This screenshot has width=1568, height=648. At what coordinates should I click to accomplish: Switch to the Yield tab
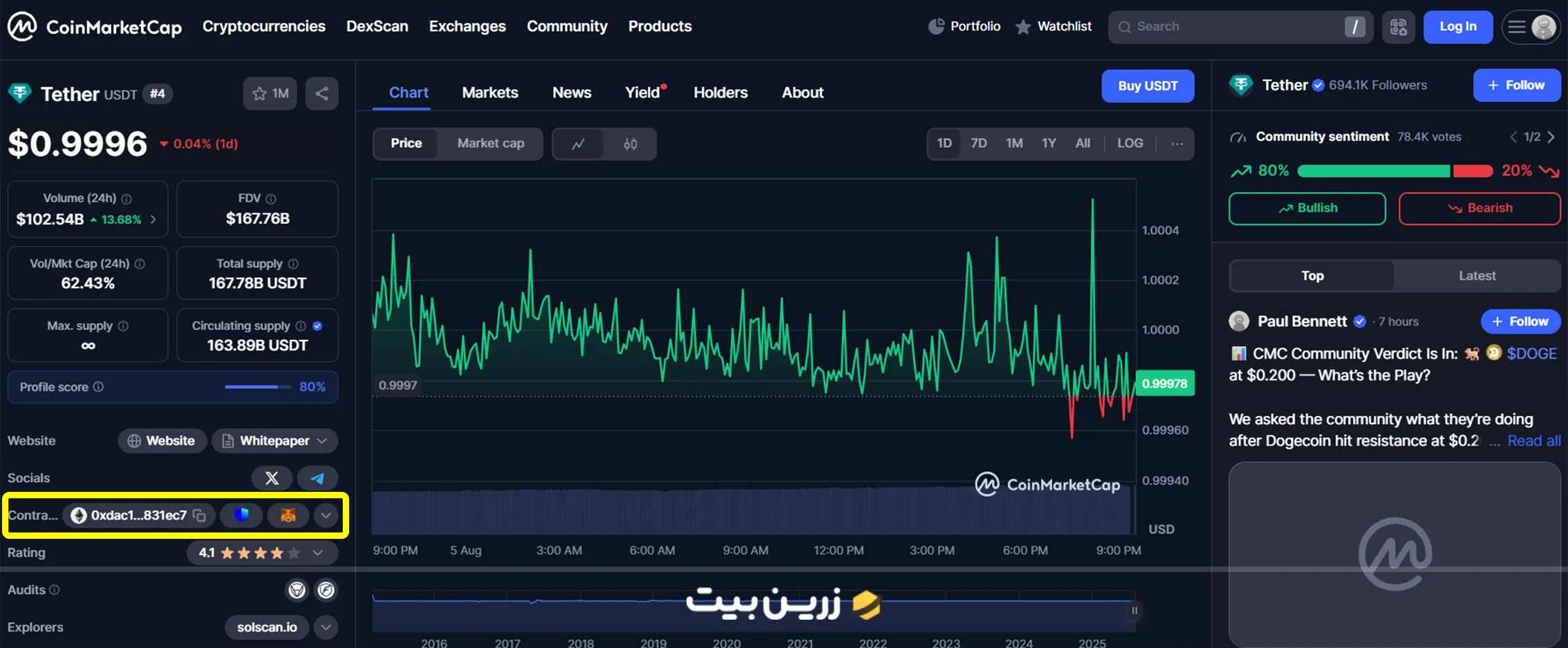[642, 93]
